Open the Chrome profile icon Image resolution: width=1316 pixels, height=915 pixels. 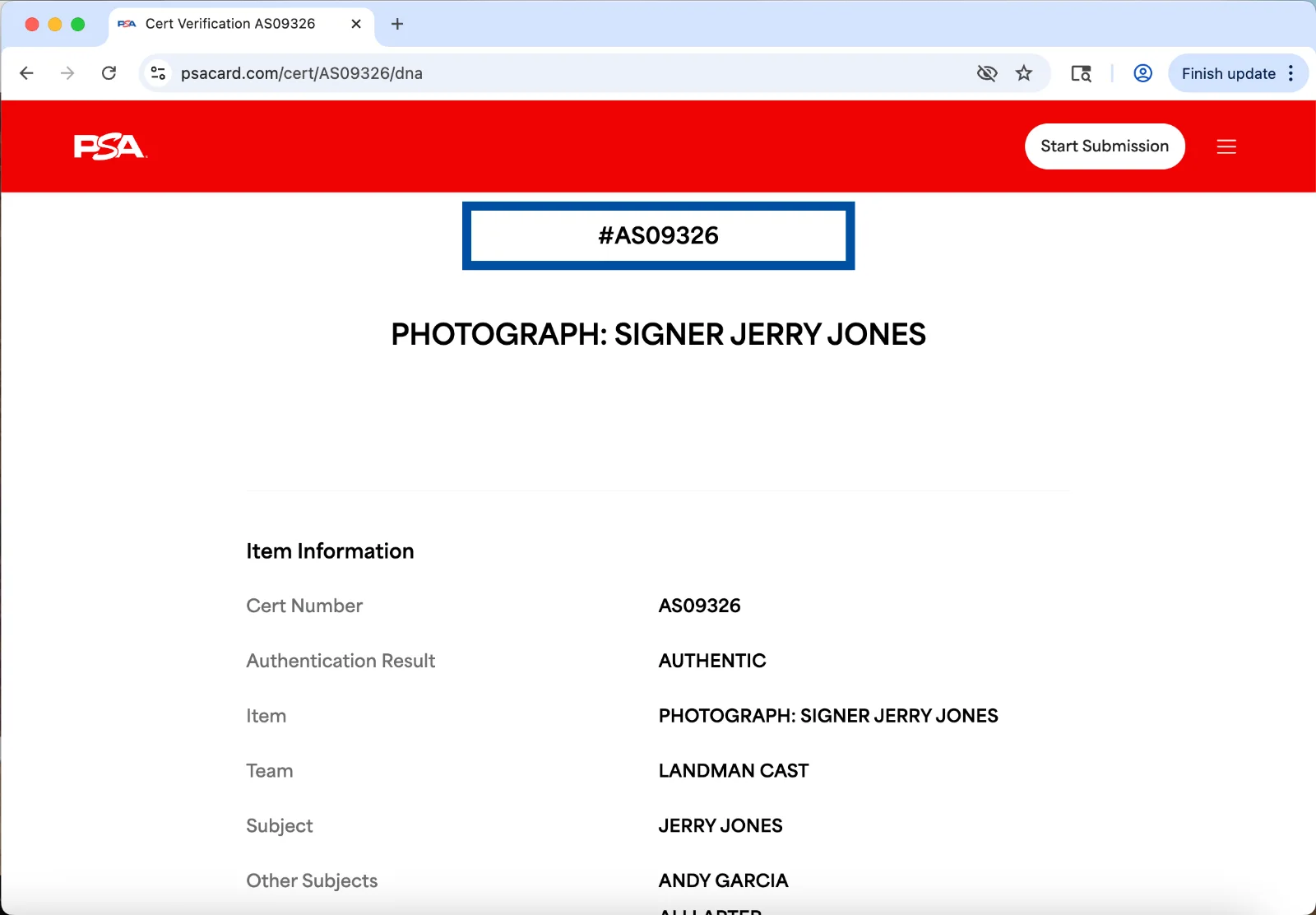coord(1142,73)
